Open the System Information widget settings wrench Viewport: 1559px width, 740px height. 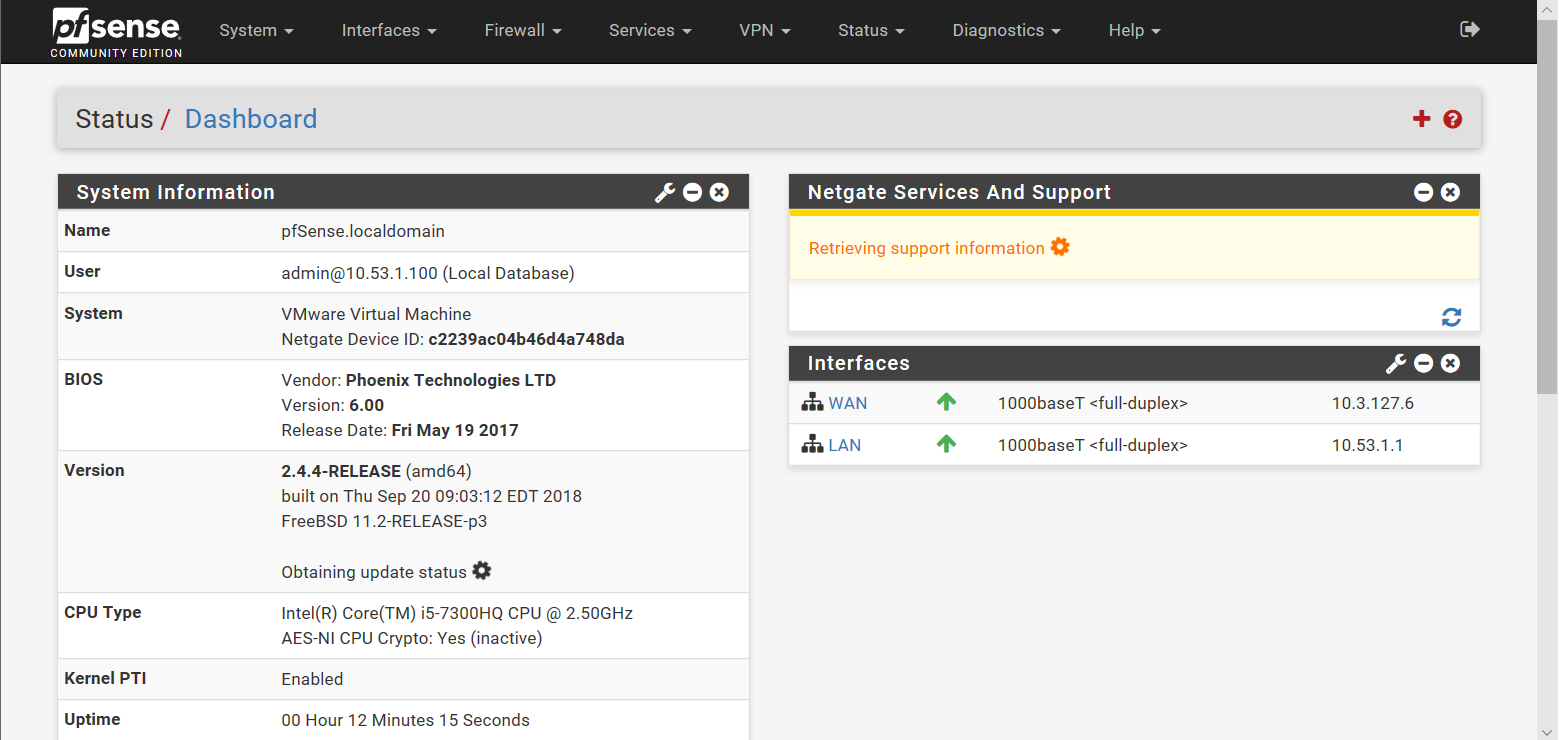(x=664, y=192)
